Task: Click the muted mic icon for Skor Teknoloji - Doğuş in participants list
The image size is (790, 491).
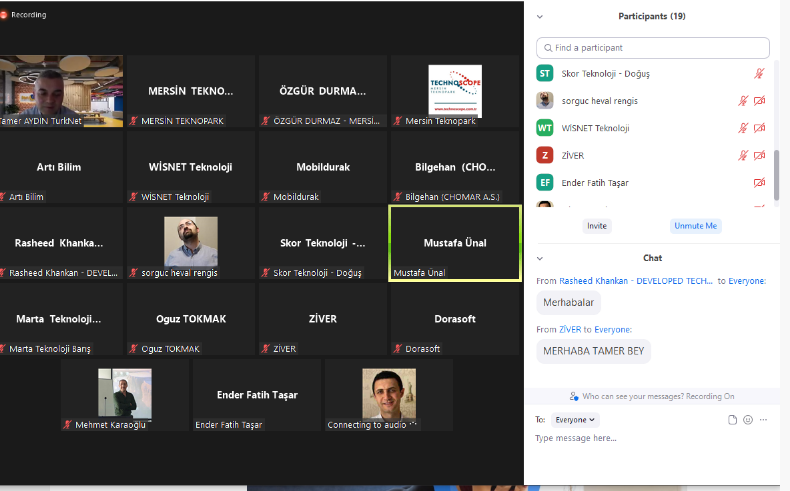Action: [759, 74]
